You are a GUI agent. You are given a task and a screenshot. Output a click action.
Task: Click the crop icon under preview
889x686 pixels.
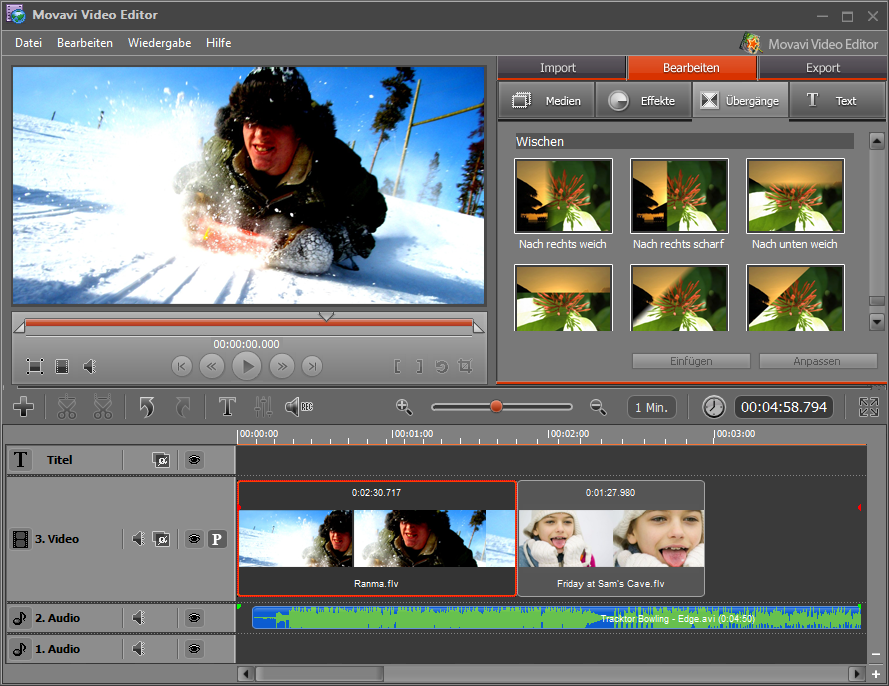pos(464,367)
